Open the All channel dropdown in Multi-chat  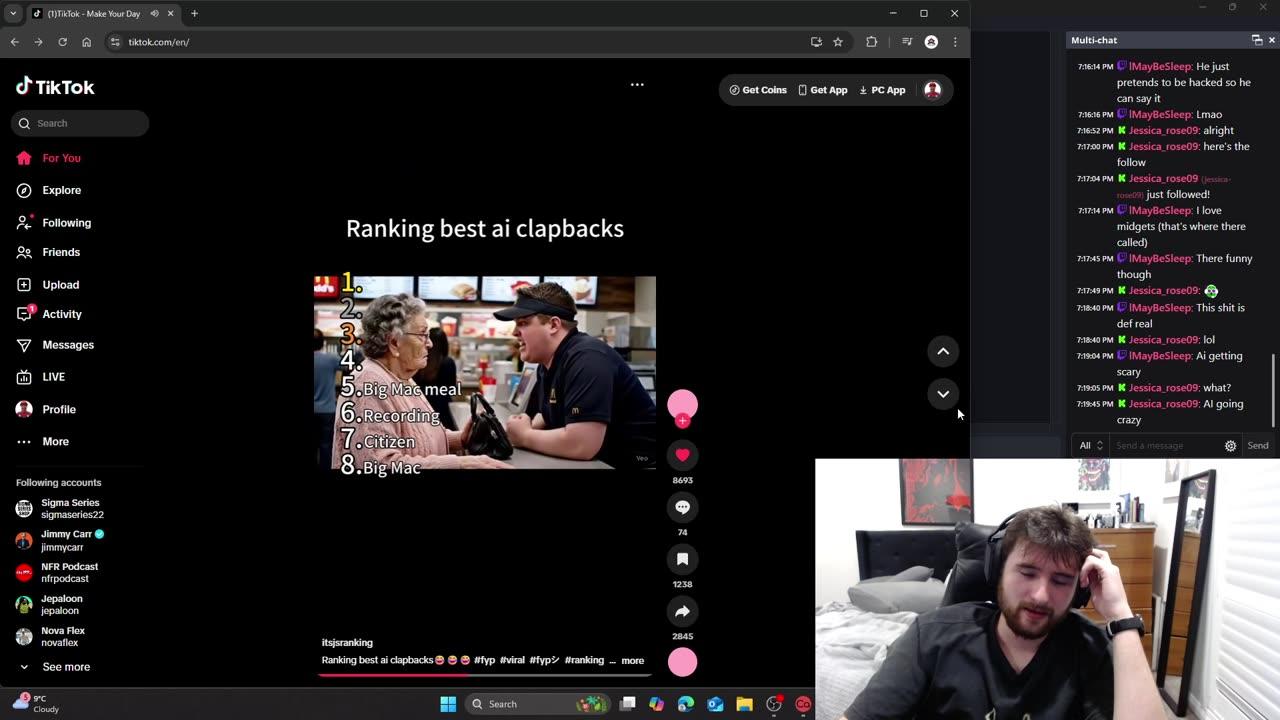pyautogui.click(x=1090, y=446)
